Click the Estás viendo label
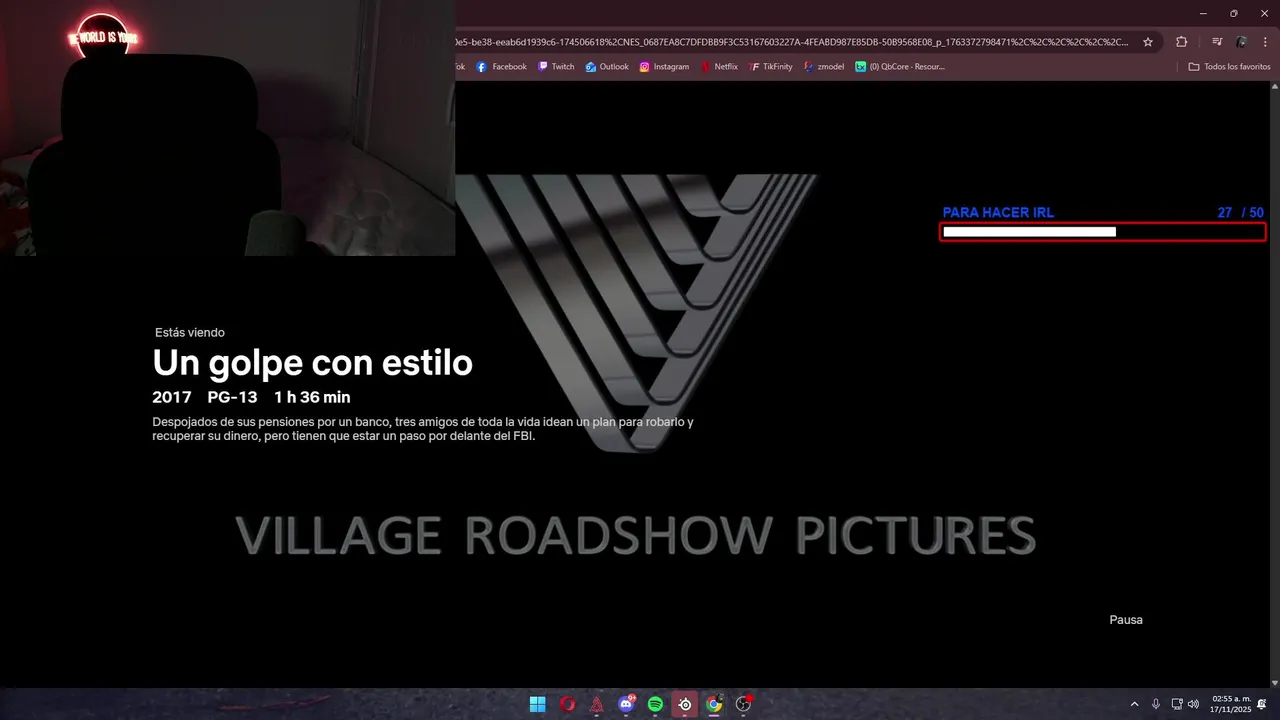This screenshot has height=720, width=1280. (190, 333)
